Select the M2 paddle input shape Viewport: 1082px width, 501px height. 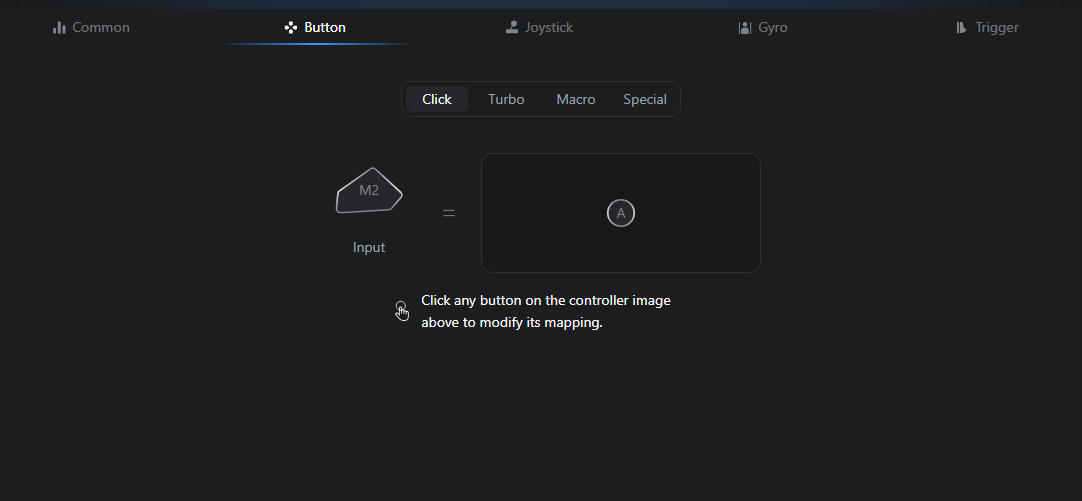click(369, 190)
